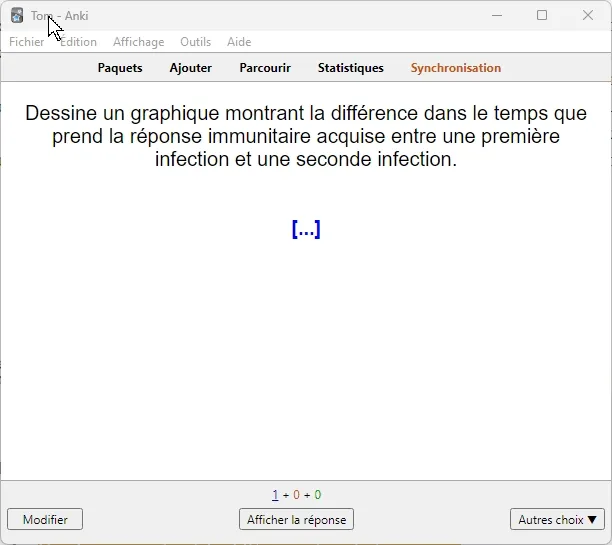Start Synchronisation
The height and width of the screenshot is (545, 612).
[x=455, y=68]
